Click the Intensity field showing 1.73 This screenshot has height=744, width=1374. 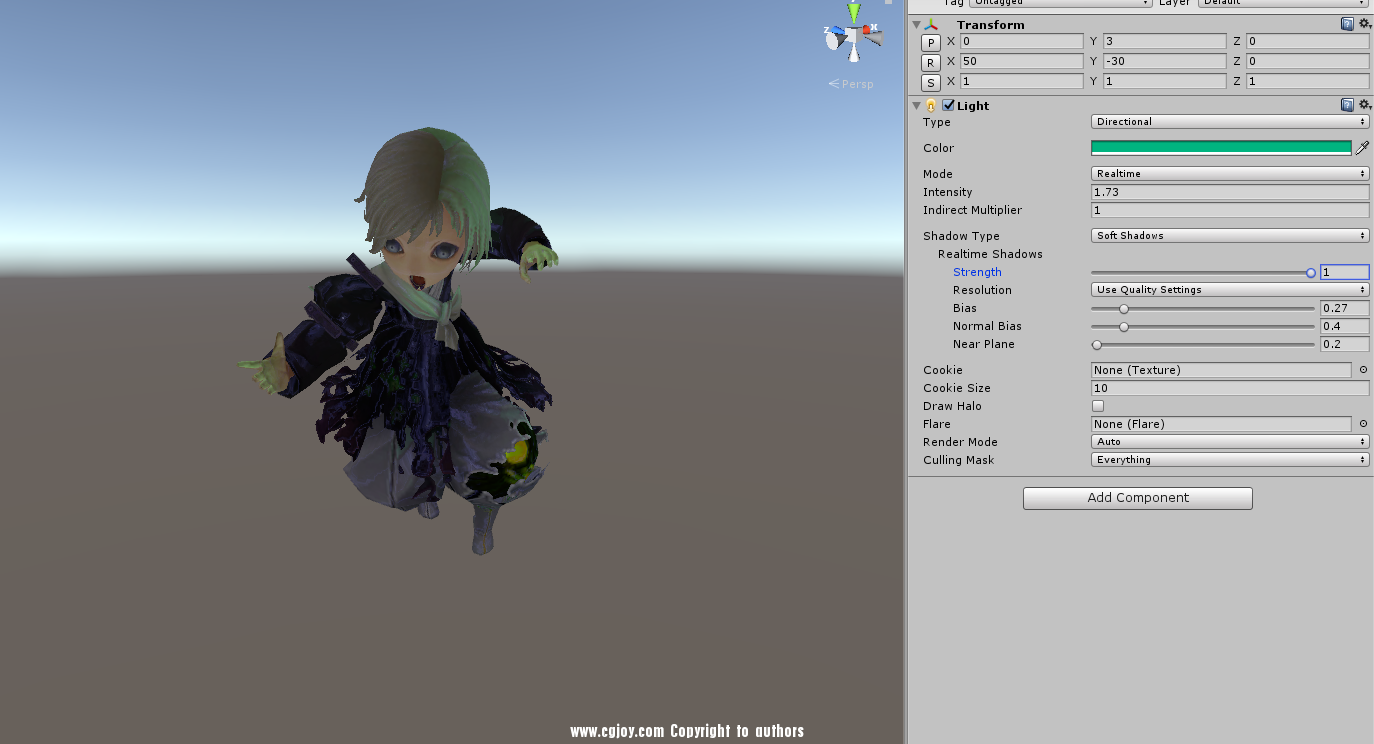coord(1230,192)
